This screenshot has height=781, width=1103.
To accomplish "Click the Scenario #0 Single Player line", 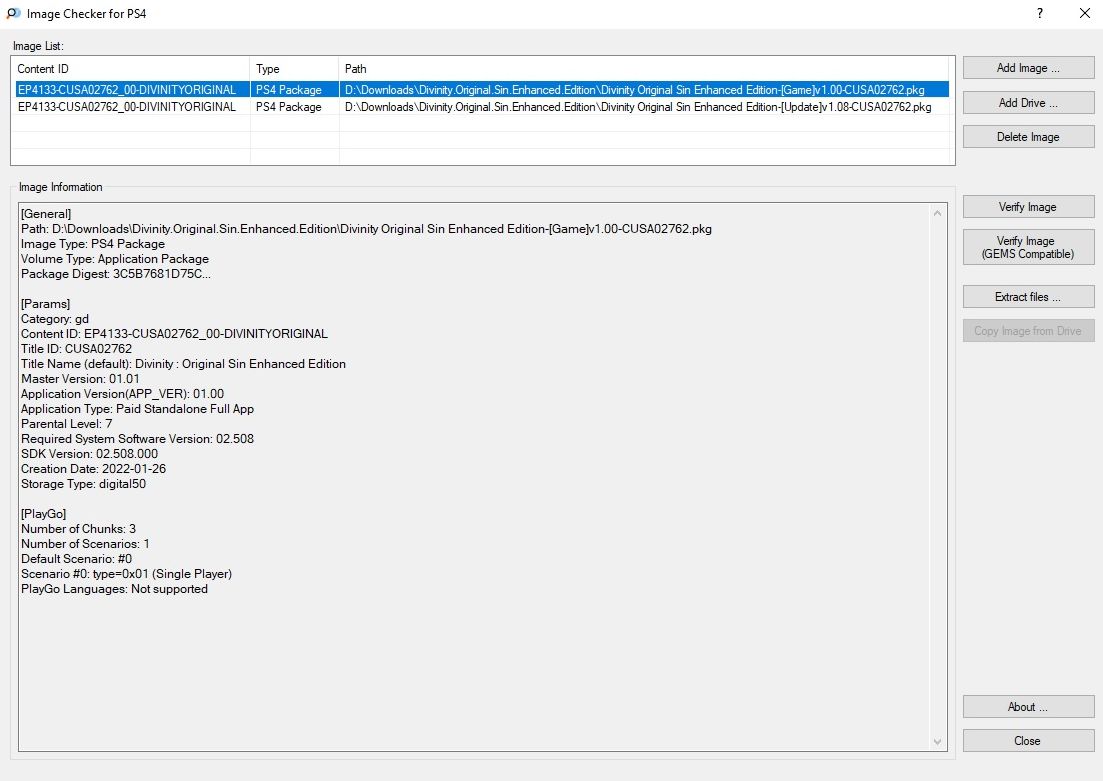I will click(127, 574).
